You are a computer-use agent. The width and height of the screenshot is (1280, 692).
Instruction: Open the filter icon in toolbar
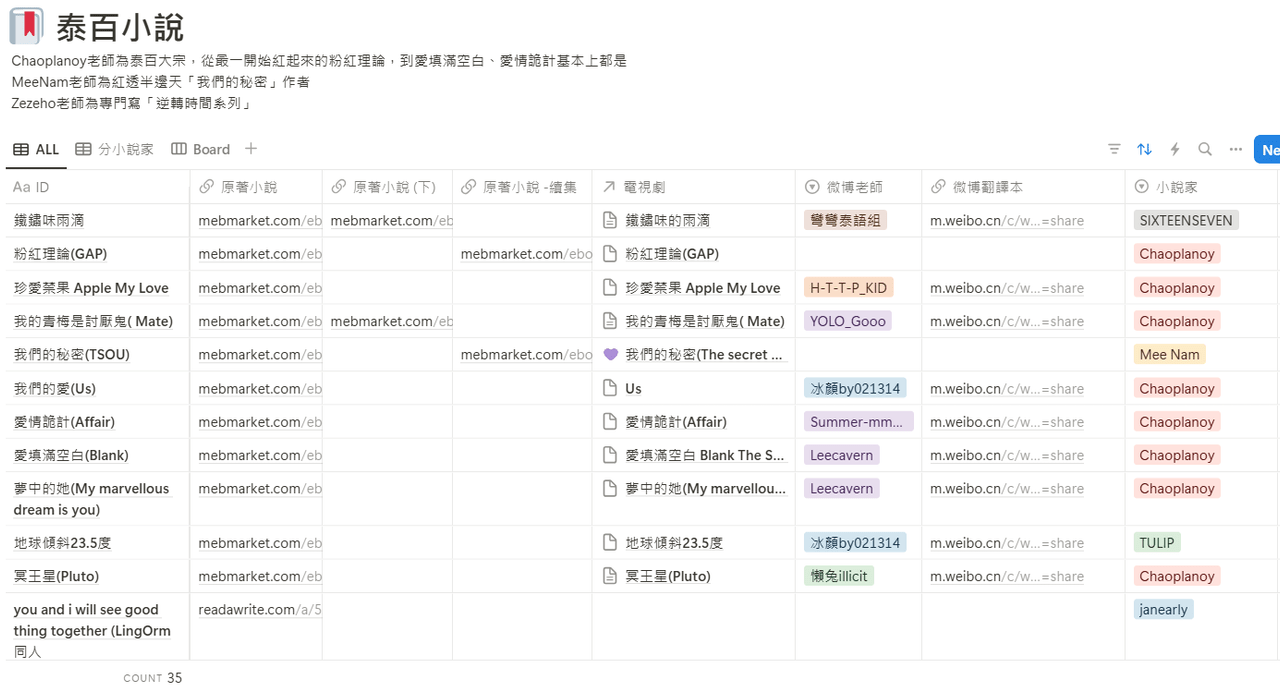(1114, 149)
